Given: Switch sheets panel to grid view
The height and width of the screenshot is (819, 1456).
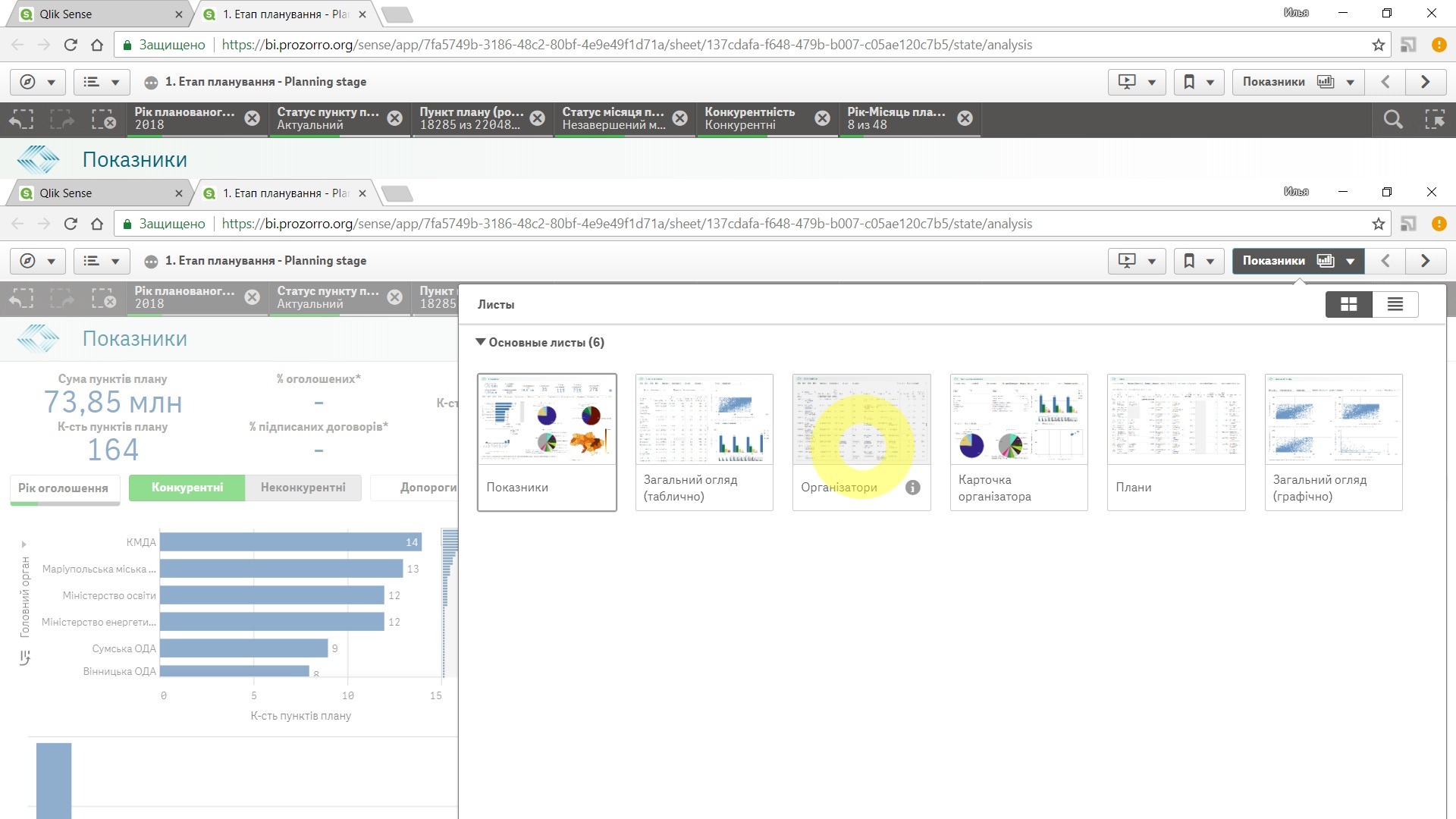Looking at the screenshot, I should point(1348,304).
